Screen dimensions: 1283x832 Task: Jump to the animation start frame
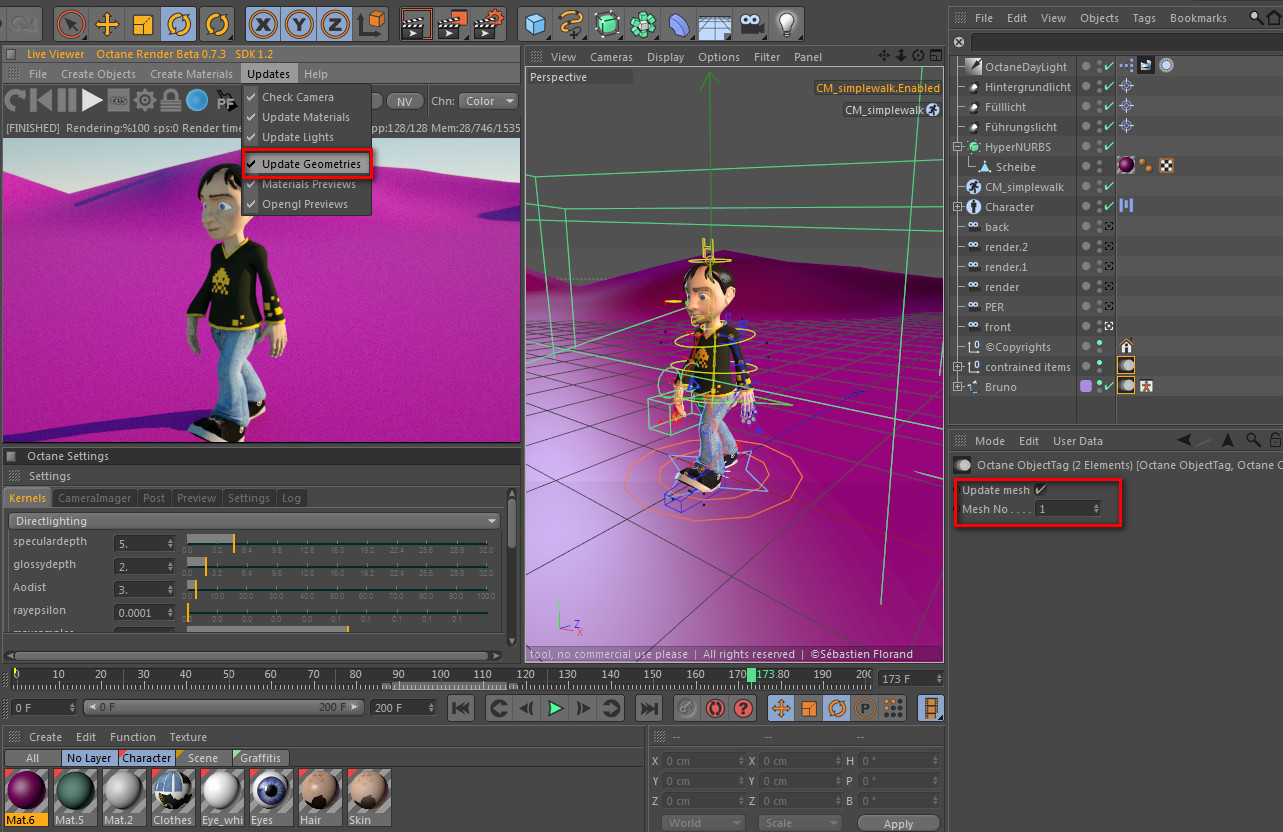point(461,708)
